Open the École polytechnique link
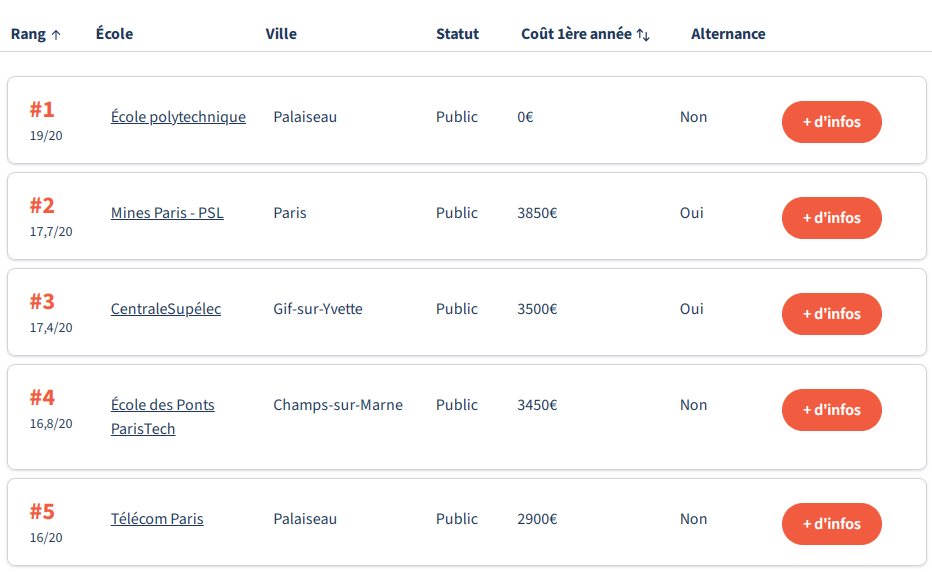The height and width of the screenshot is (572, 932). point(178,117)
